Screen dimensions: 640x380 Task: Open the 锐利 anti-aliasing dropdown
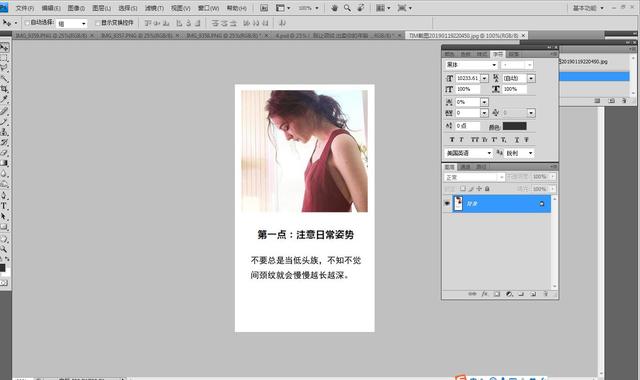(519, 153)
